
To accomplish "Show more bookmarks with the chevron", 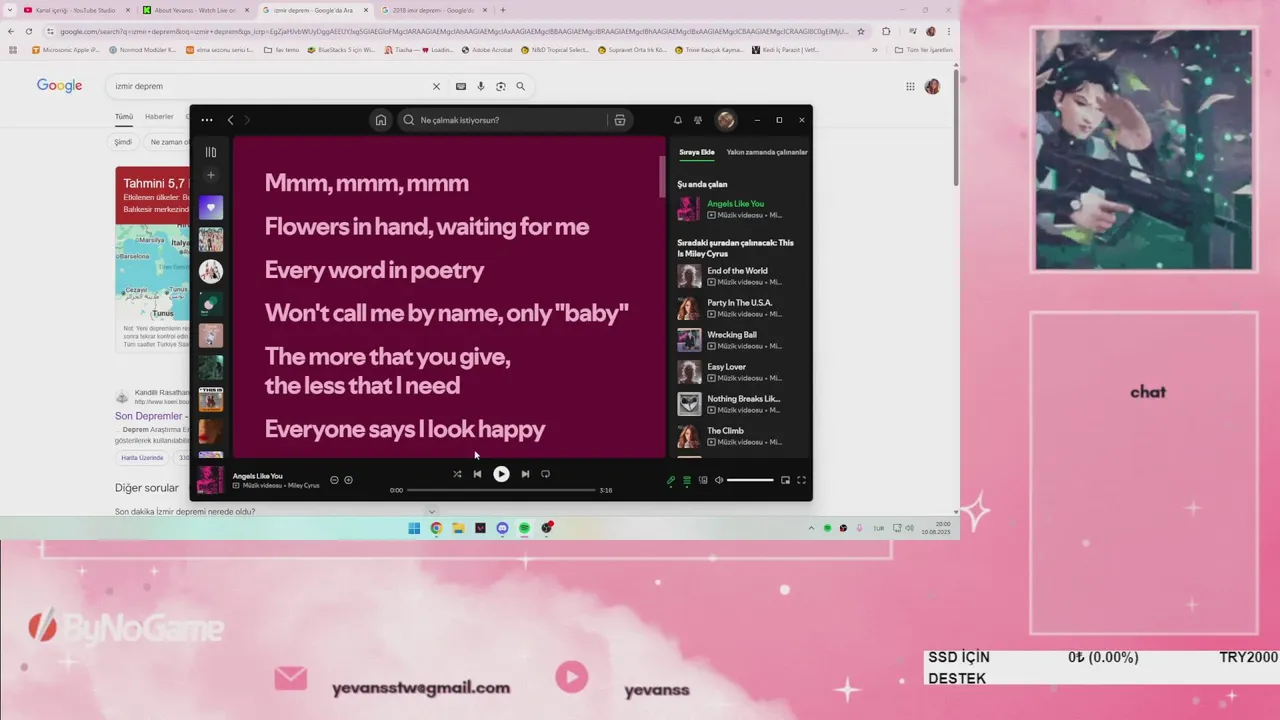I will tap(875, 49).
